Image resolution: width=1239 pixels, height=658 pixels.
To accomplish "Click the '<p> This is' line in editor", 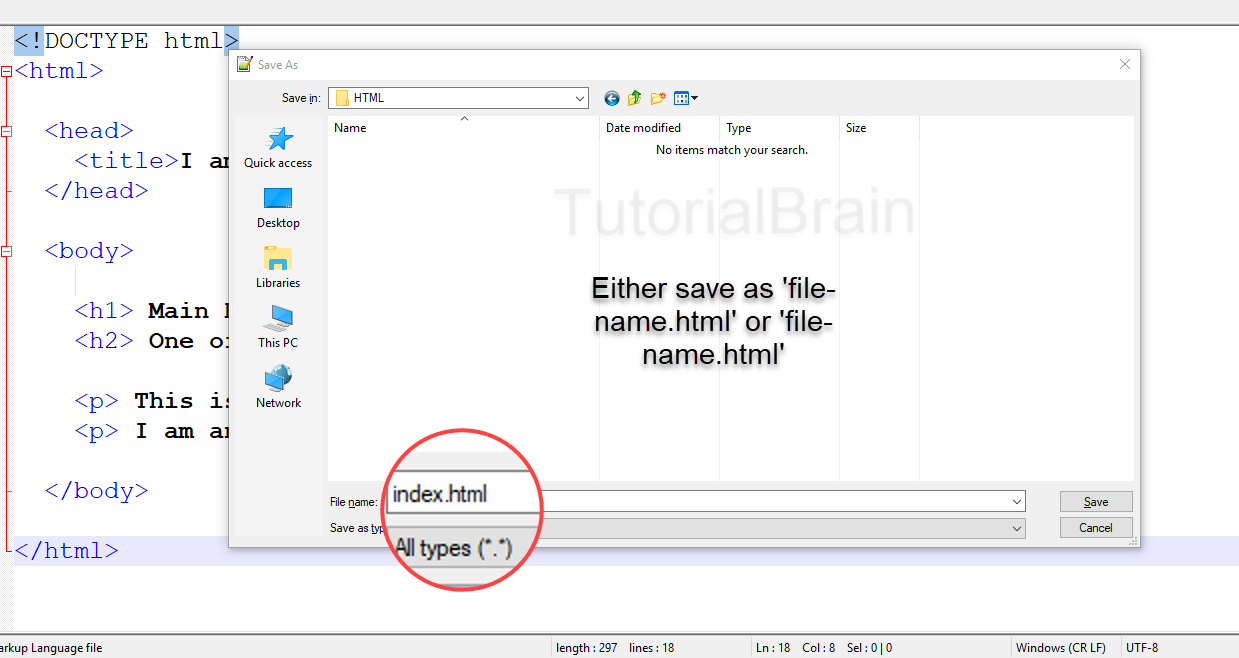I will [150, 401].
